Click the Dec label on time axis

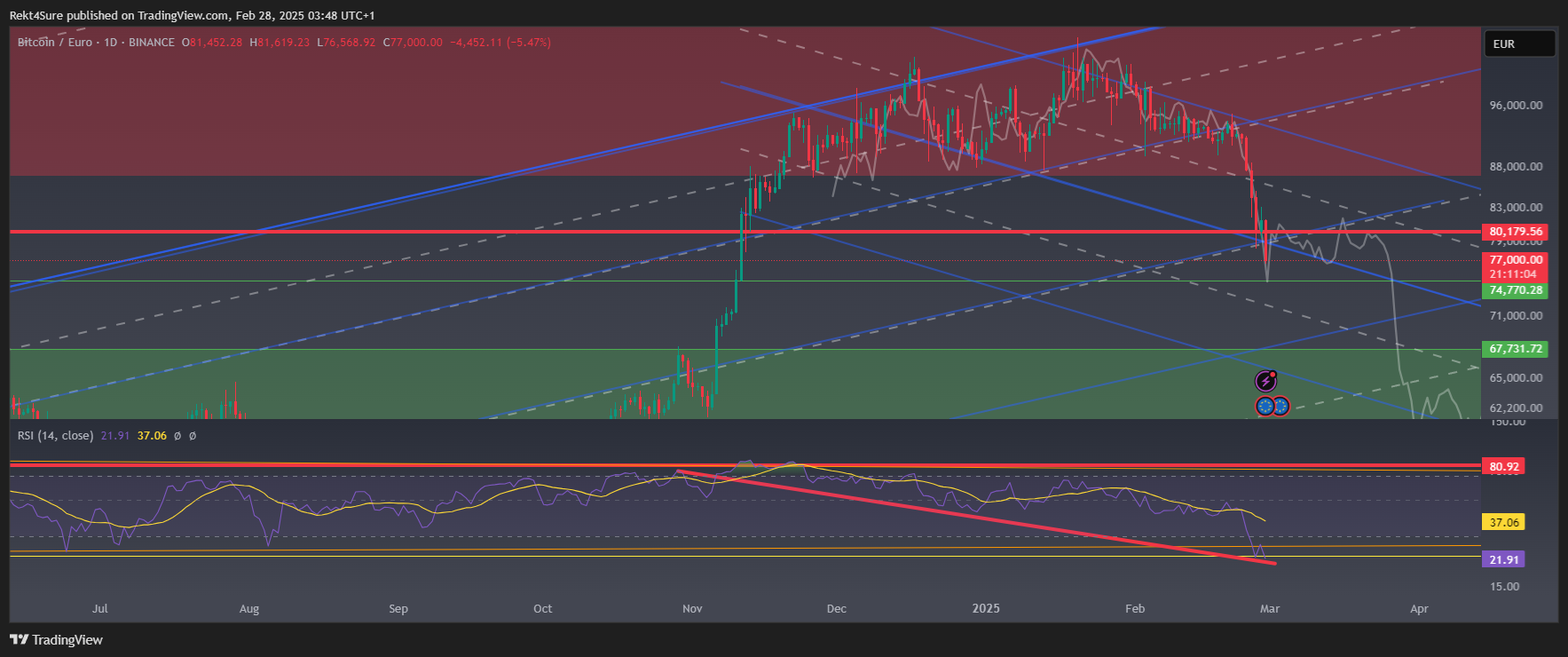[x=836, y=608]
